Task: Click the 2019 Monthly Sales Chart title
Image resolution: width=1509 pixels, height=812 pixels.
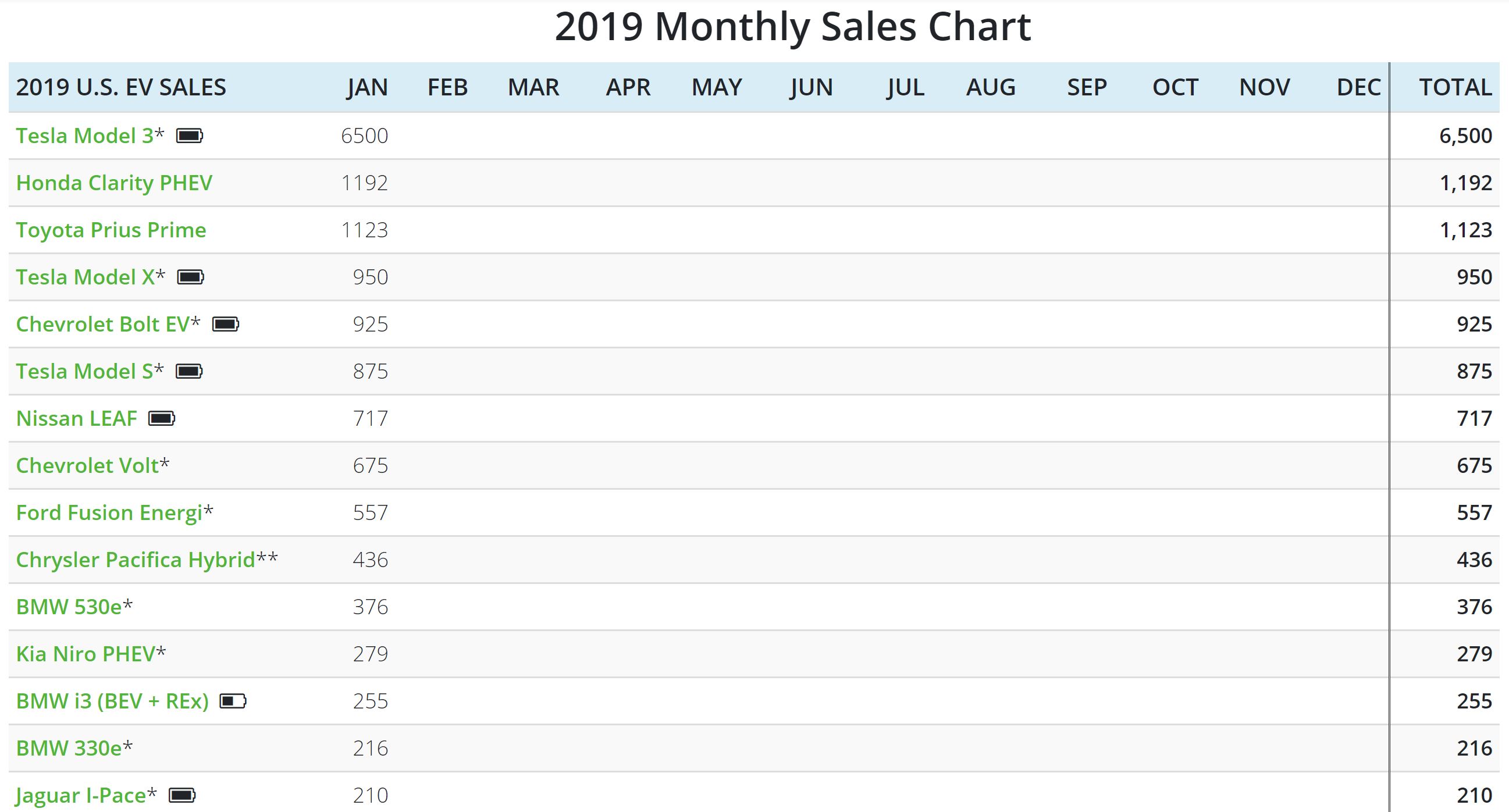Action: tap(792, 27)
